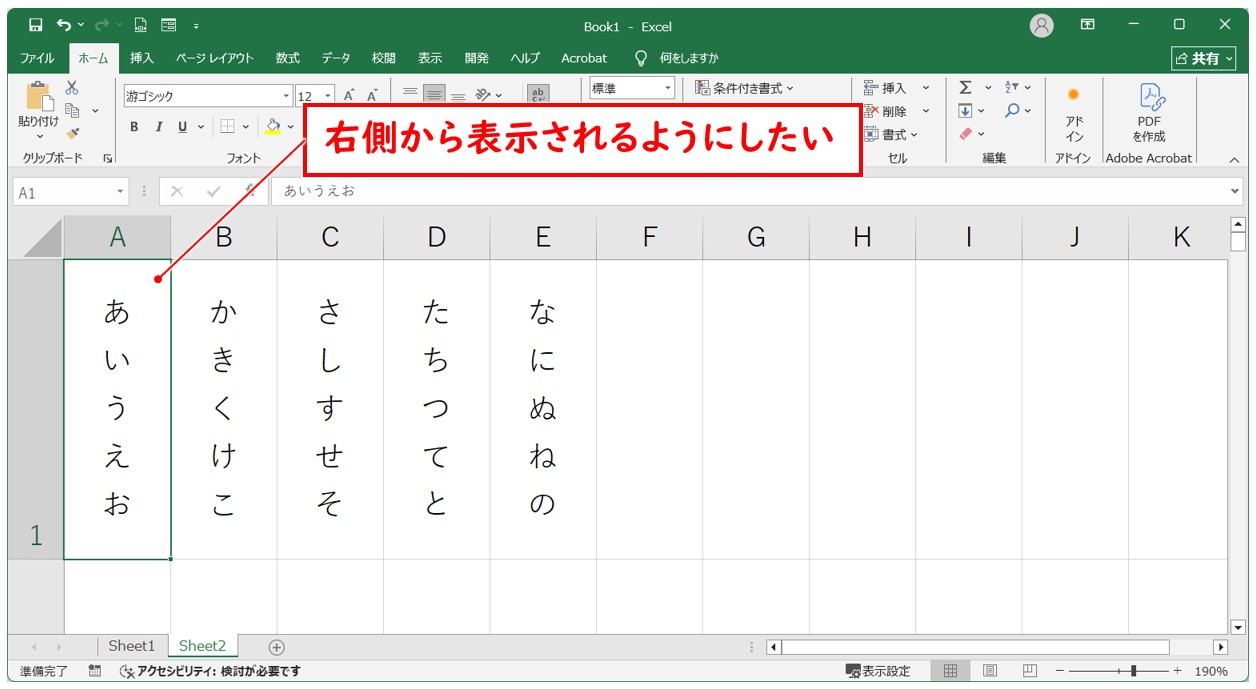This screenshot has width=1256, height=689.
Task: Select the Format Painter brush icon
Action: click(72, 133)
